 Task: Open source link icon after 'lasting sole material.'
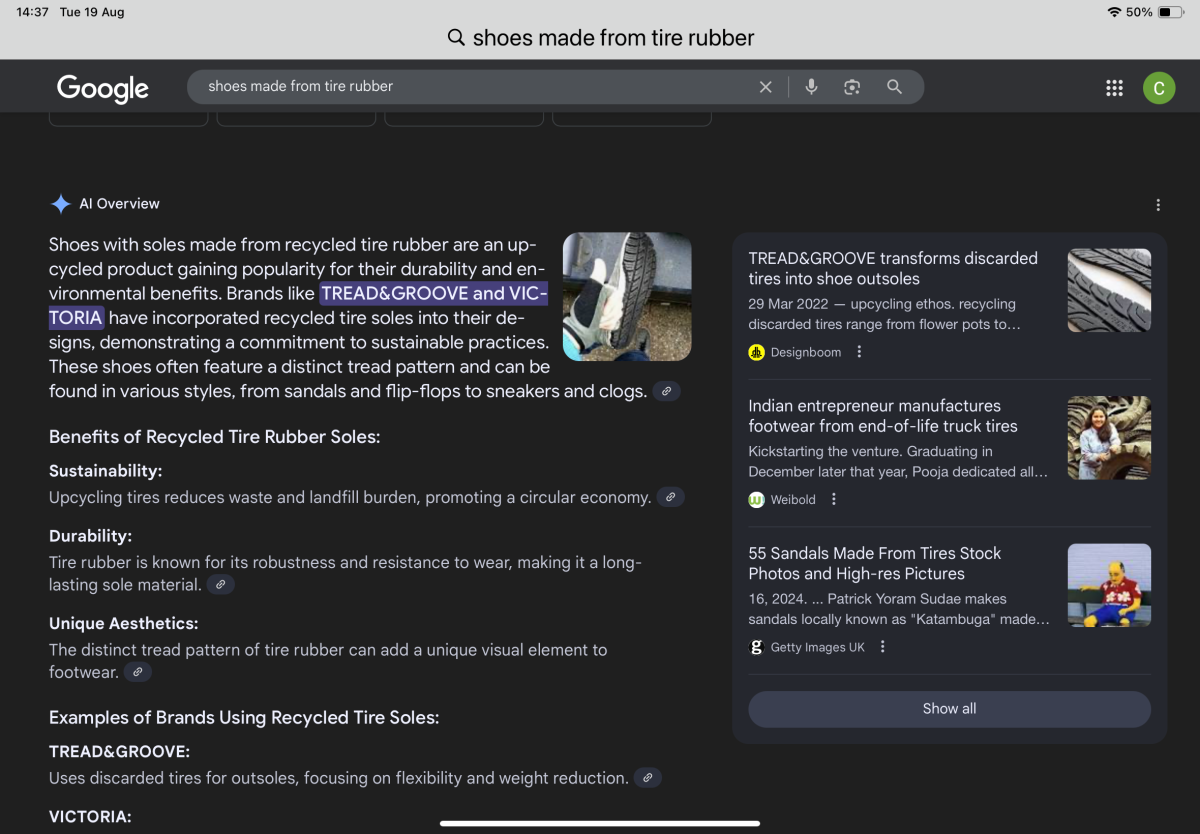221,585
